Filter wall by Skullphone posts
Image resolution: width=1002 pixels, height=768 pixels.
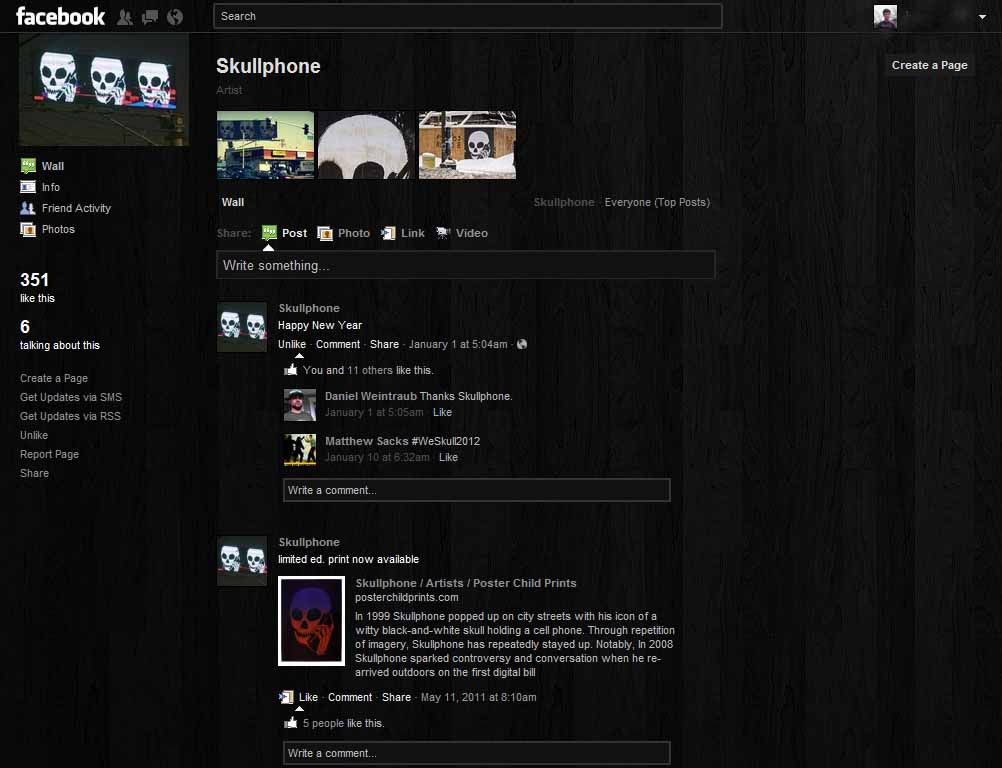[x=564, y=203]
